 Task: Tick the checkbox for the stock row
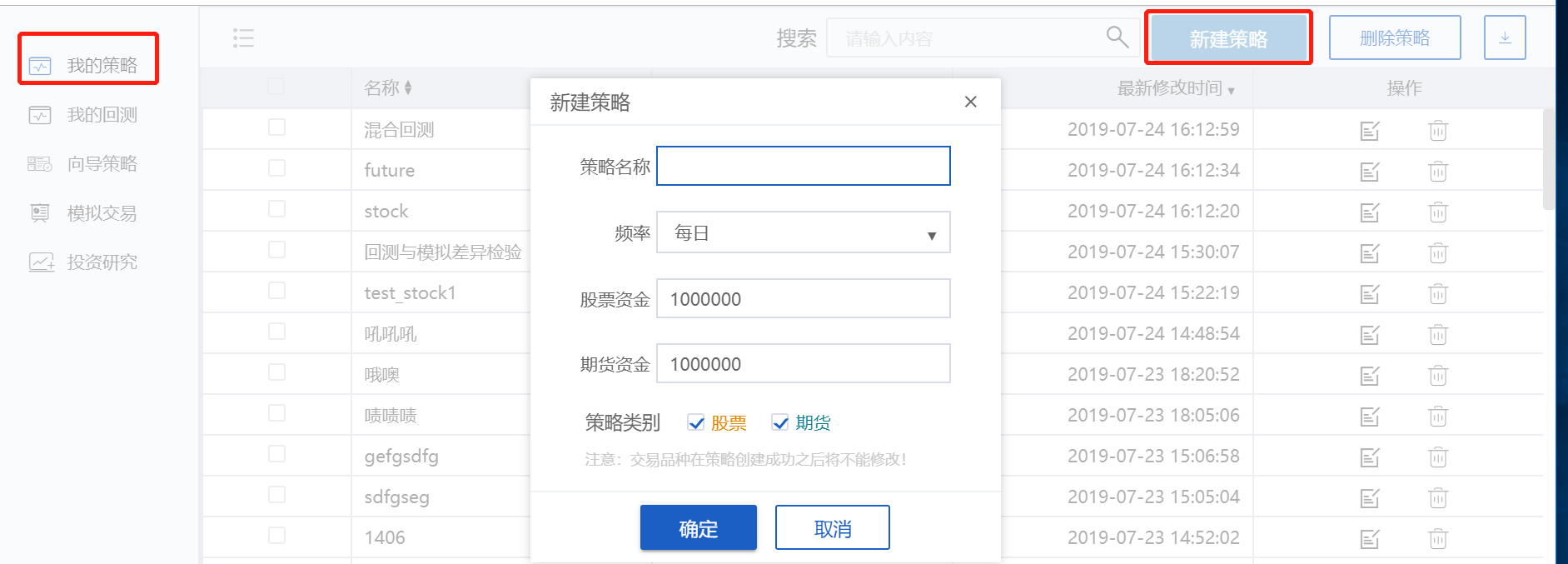click(x=276, y=209)
